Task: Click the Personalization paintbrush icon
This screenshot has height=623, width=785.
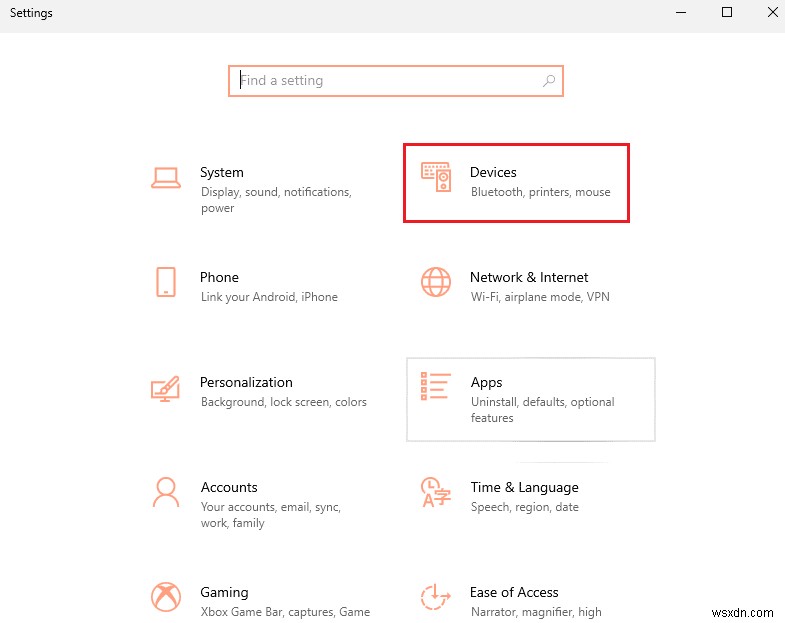Action: [x=166, y=388]
